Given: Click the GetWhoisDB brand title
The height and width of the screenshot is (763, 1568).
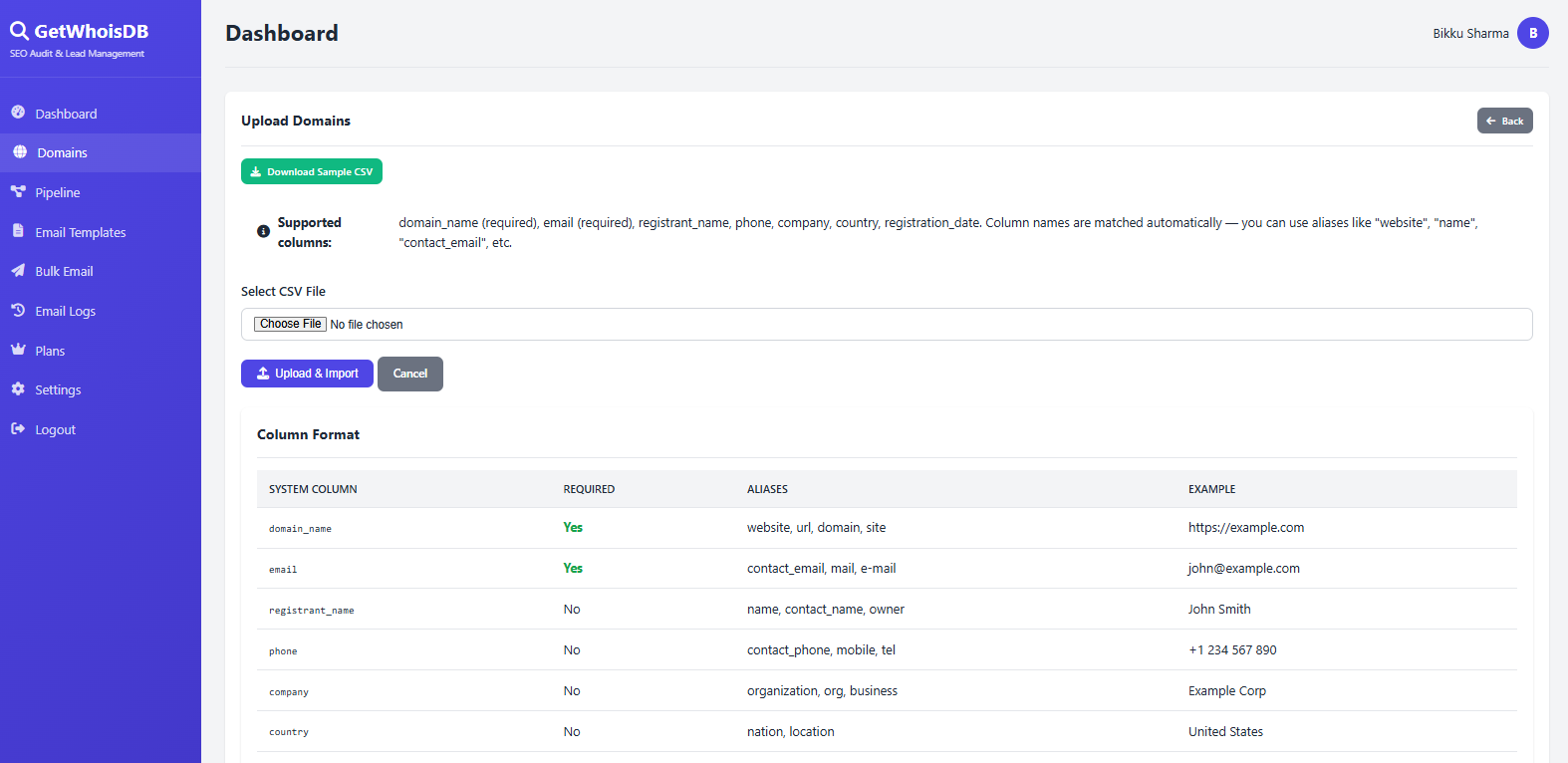Looking at the screenshot, I should (x=92, y=31).
